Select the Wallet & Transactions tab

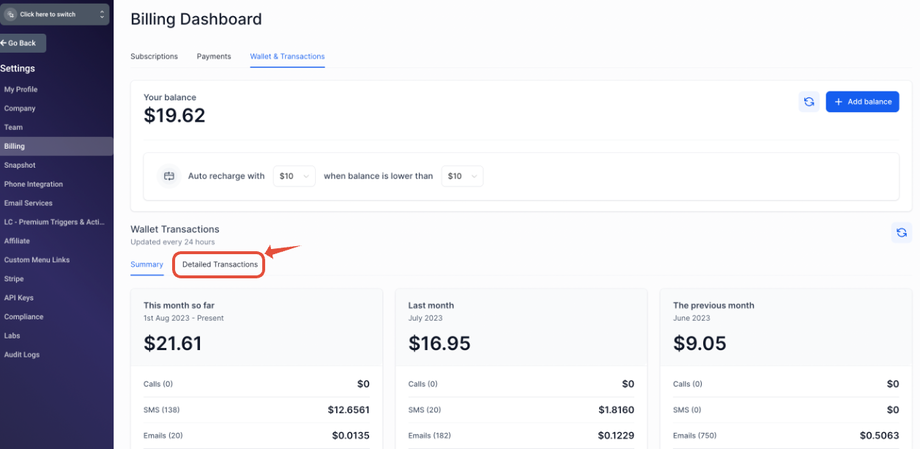click(x=287, y=56)
